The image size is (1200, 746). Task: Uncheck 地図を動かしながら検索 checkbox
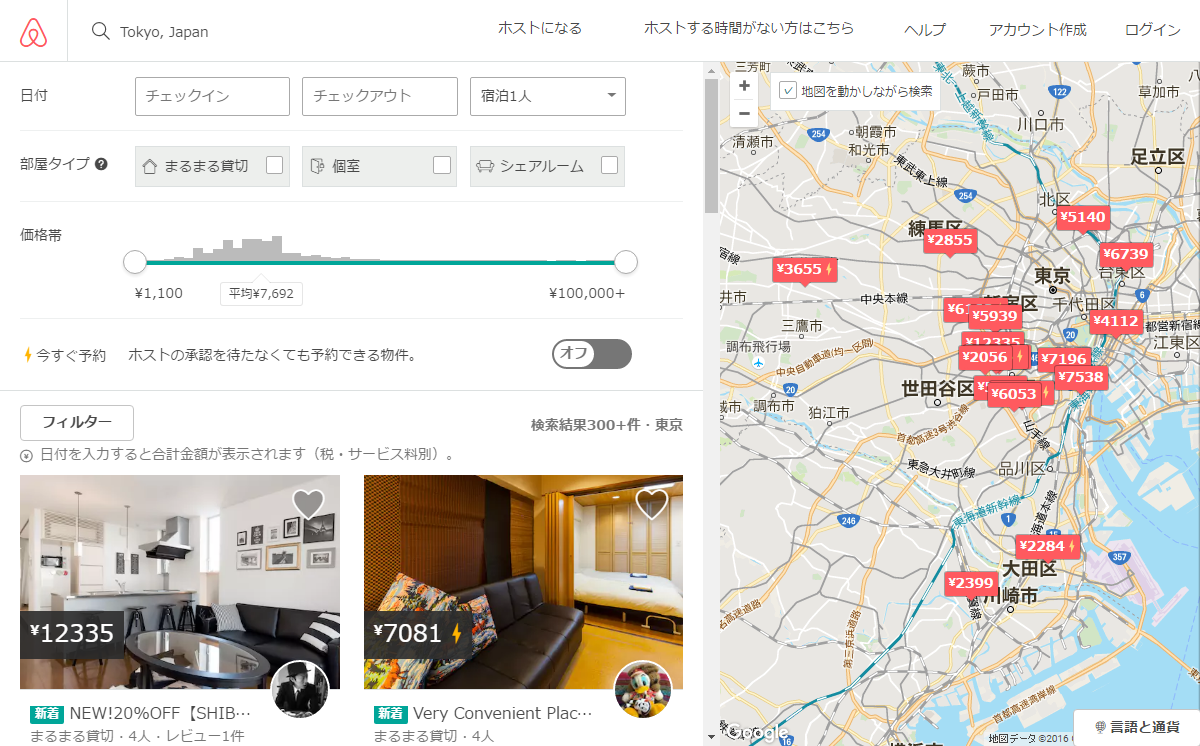[x=788, y=90]
